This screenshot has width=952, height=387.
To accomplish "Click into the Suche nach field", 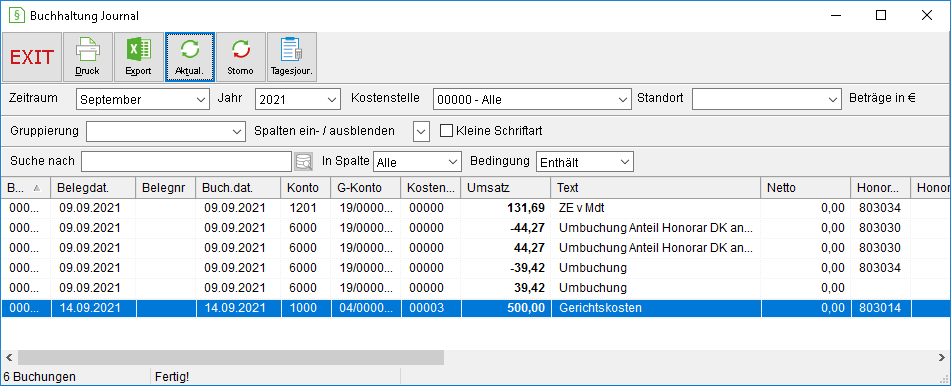I will (186, 162).
